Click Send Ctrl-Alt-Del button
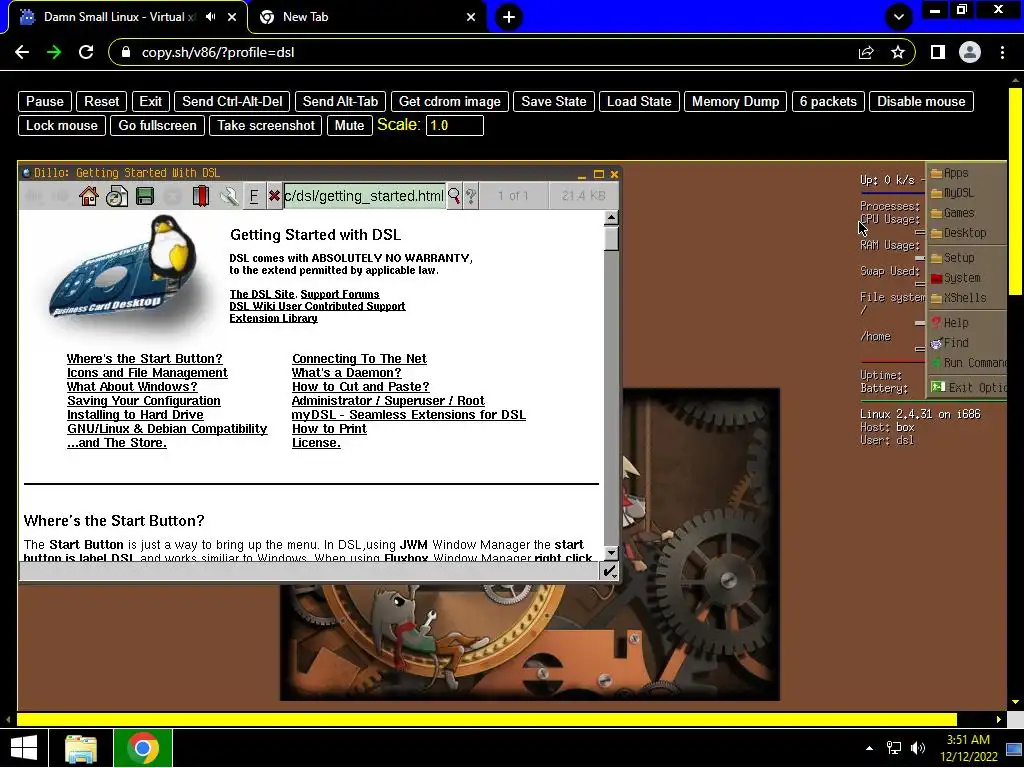This screenshot has width=1024, height=768. pos(232,101)
